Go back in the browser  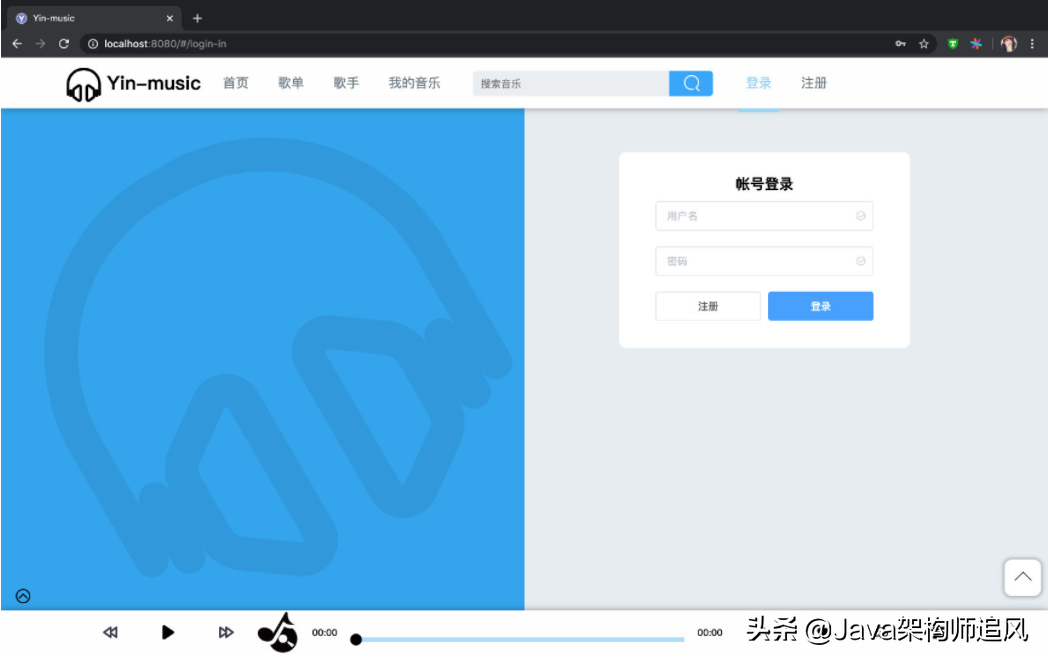(x=17, y=43)
